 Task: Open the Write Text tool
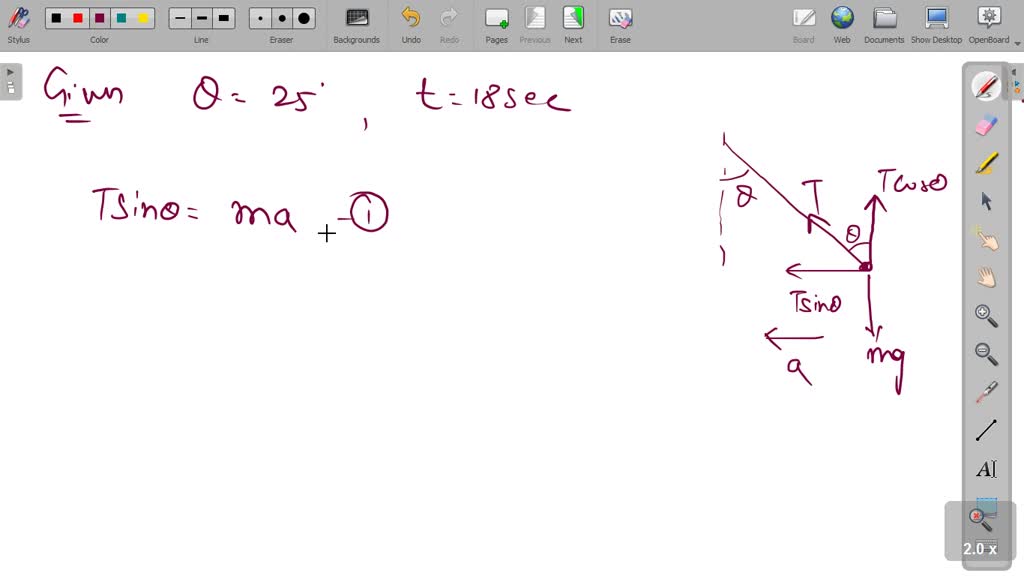(985, 468)
